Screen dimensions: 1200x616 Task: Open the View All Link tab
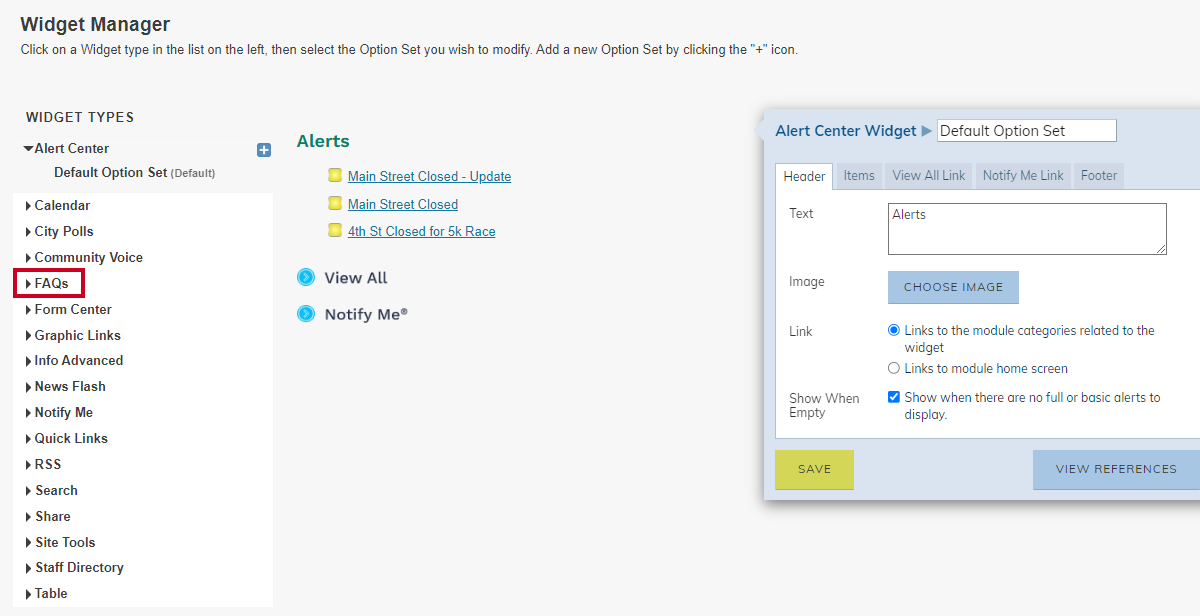tap(929, 175)
